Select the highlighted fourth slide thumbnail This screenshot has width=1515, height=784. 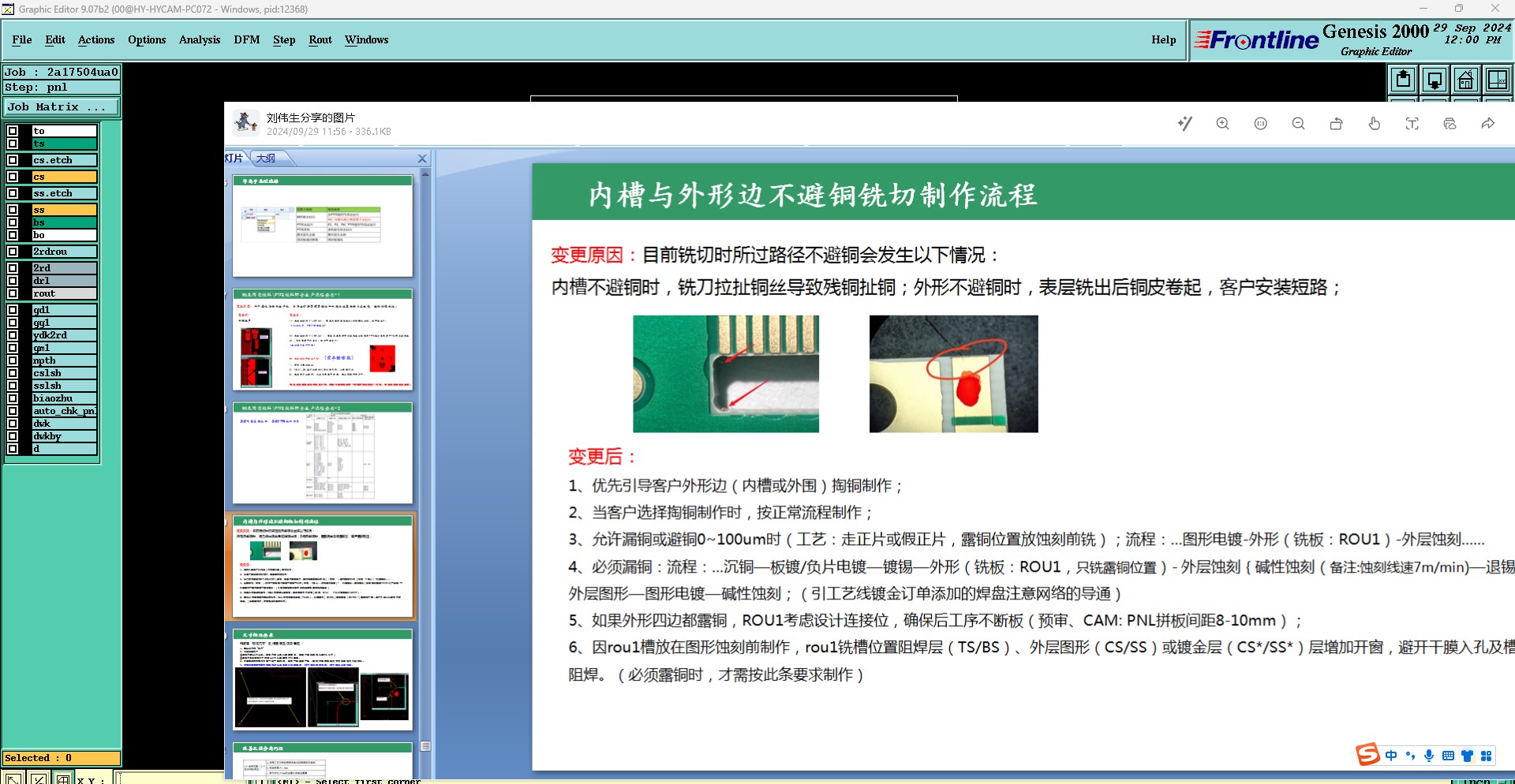tap(323, 566)
